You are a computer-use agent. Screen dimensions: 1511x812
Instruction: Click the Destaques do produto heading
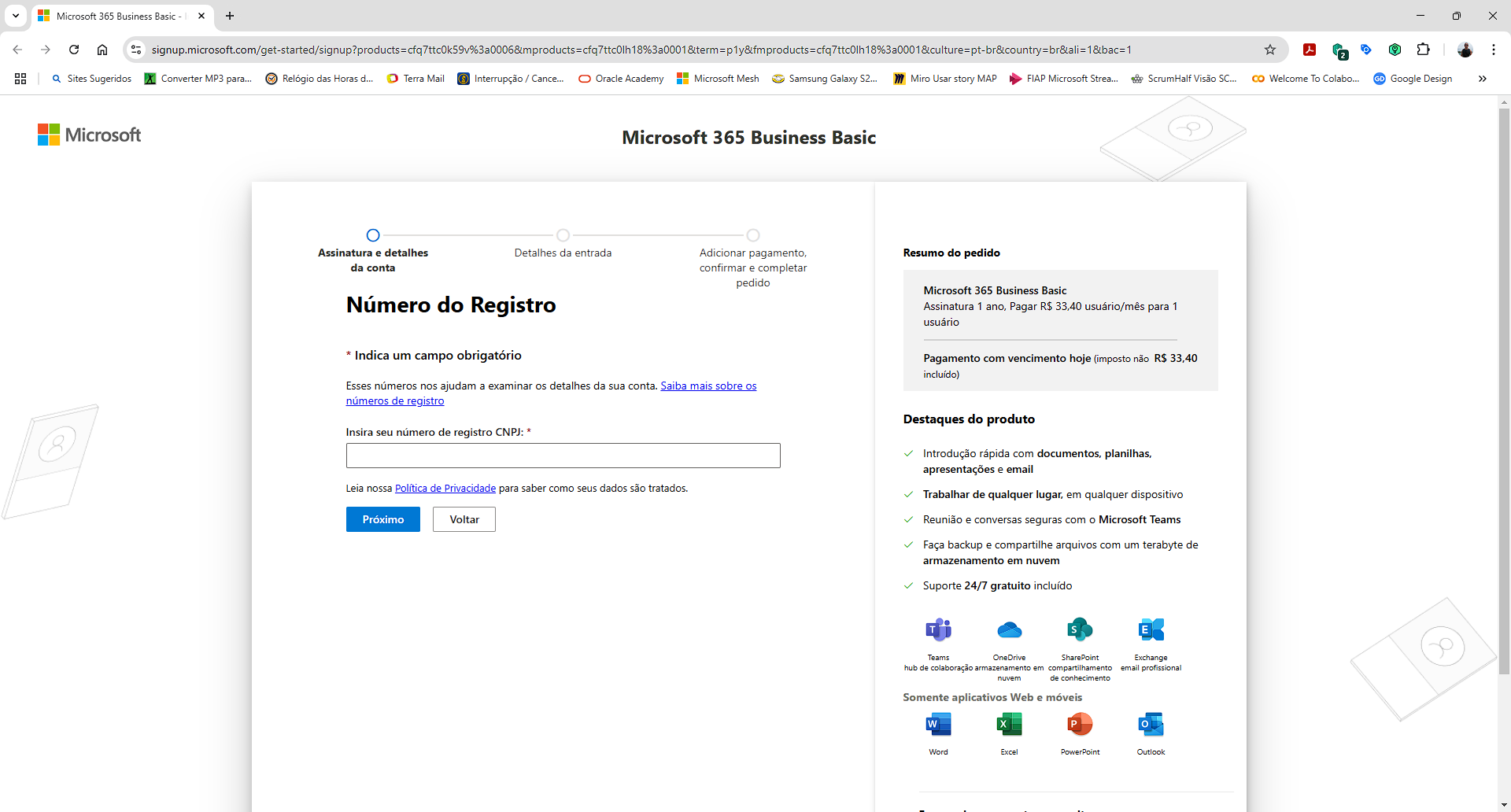point(969,419)
